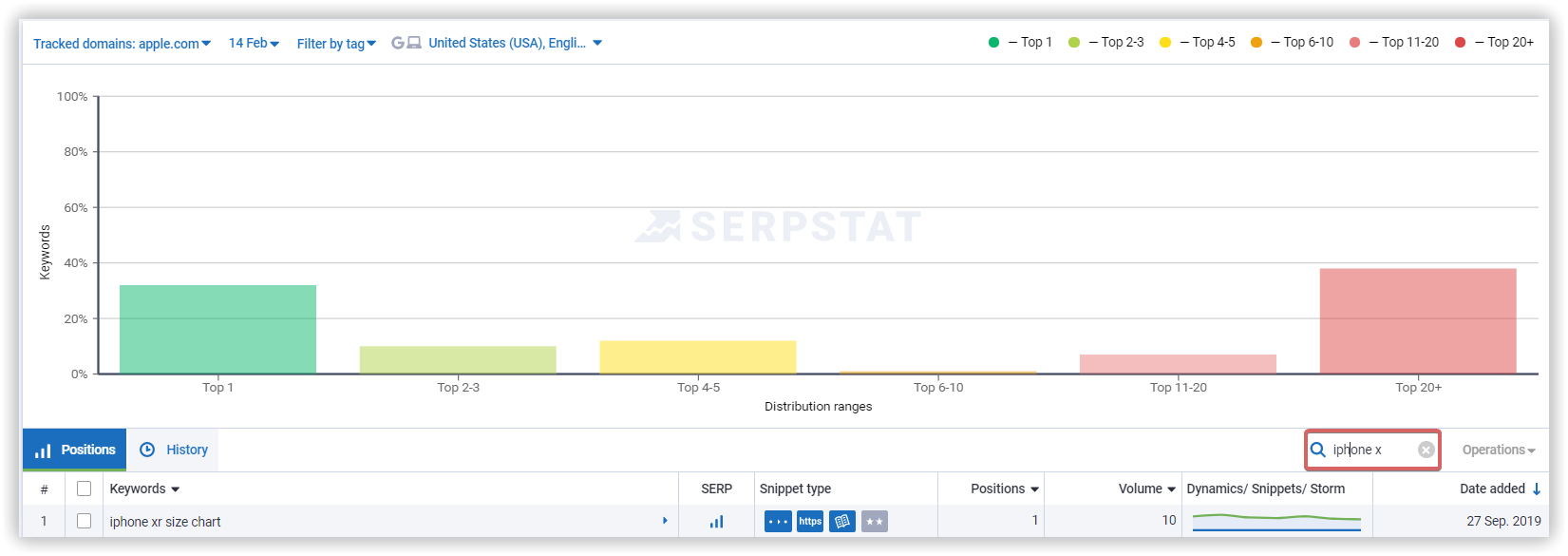This screenshot has height=556, width=1568.
Task: Check the iphone xr size chart row checkbox
Action: tap(84, 521)
